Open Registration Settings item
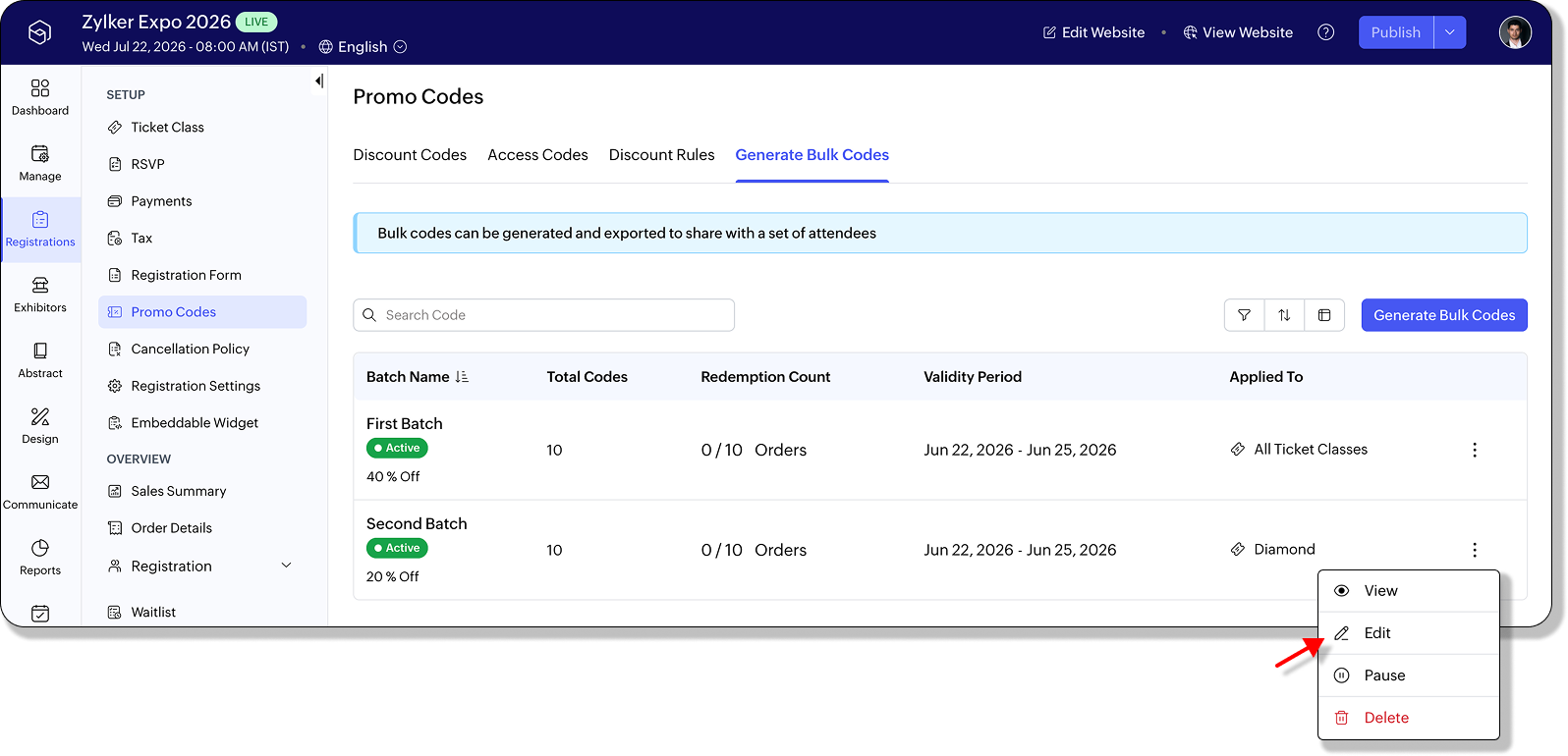Viewport: 1568px width, 756px height. [x=202, y=386]
